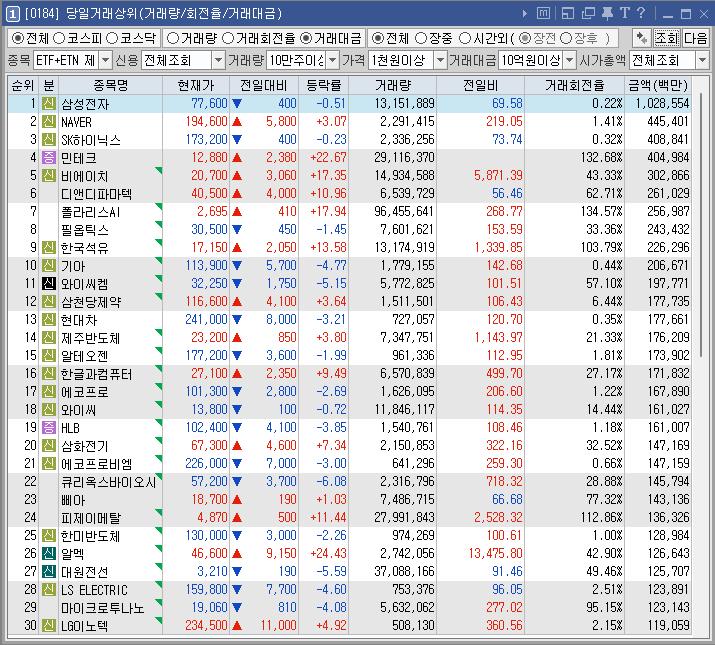Click the teal 신 badge beside 알멕

pyautogui.click(x=49, y=553)
